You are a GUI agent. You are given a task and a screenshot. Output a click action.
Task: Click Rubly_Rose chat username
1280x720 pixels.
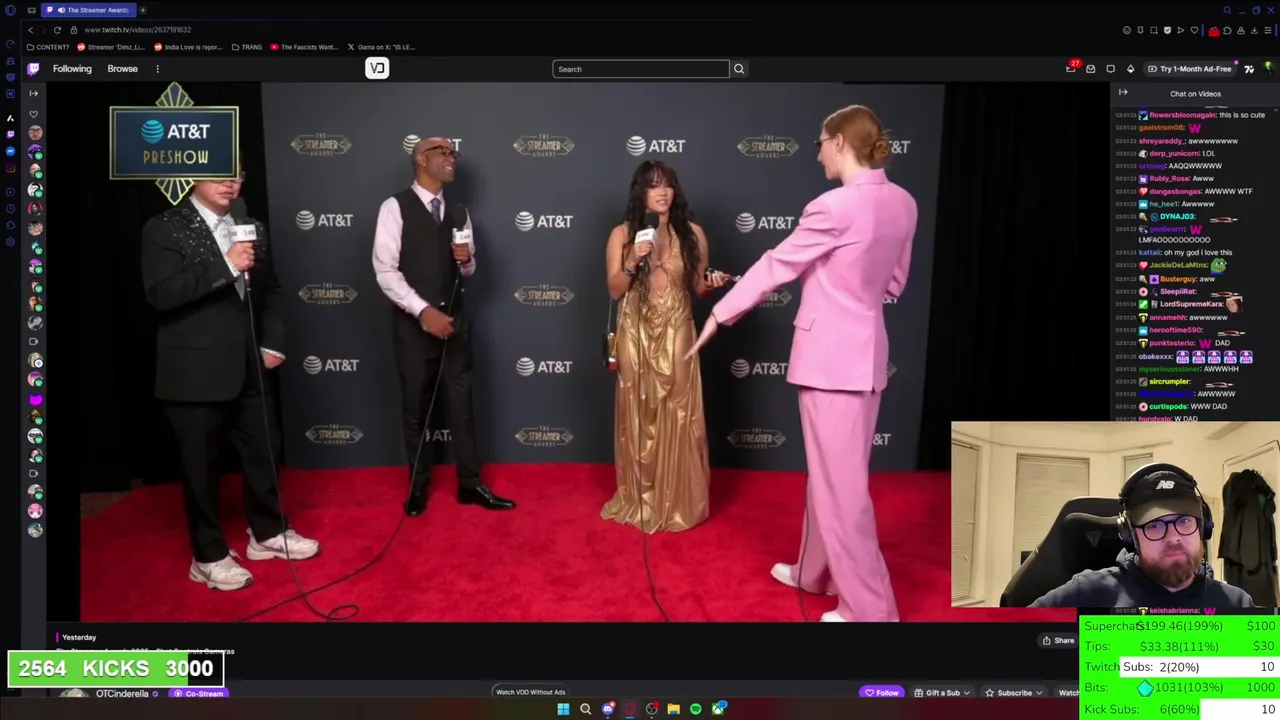(1169, 179)
